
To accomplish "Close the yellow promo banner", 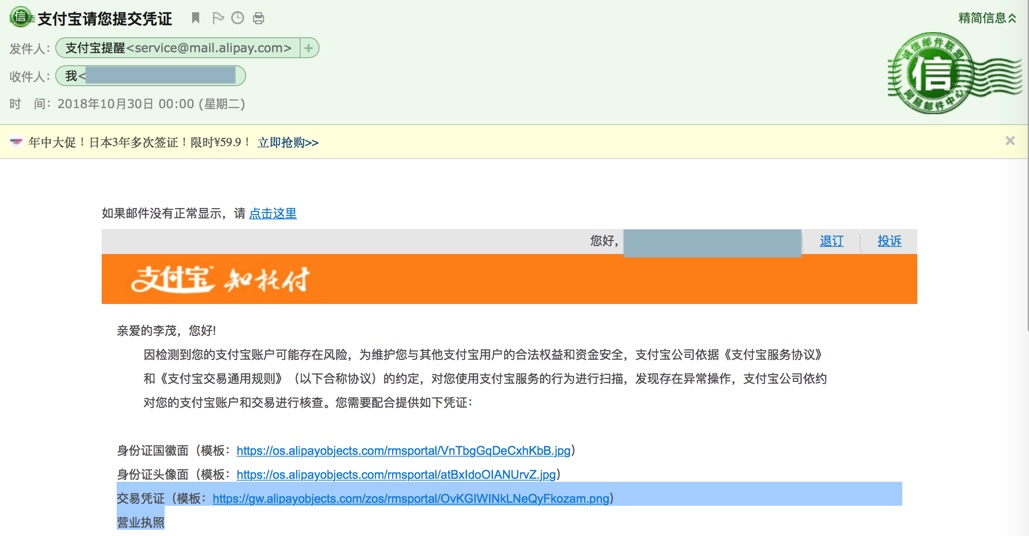I will pyautogui.click(x=1010, y=141).
